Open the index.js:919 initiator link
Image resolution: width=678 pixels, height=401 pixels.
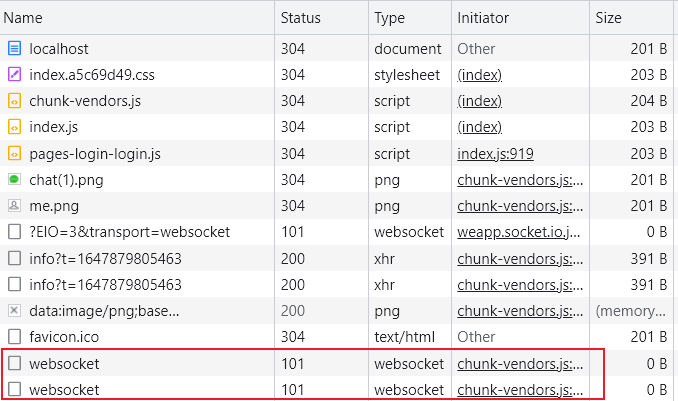(x=495, y=154)
